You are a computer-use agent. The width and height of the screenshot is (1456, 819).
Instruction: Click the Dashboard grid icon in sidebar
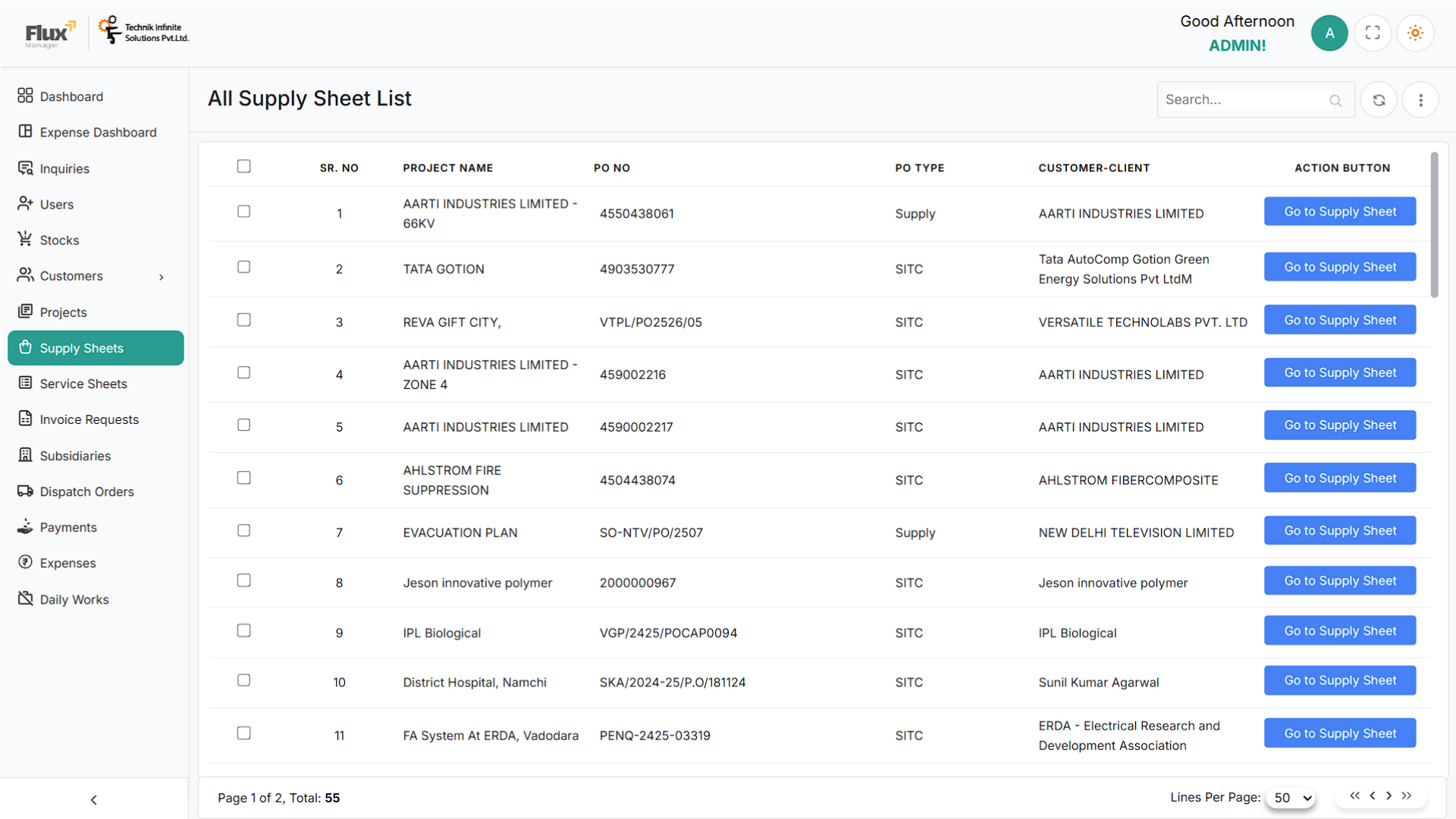coord(25,96)
